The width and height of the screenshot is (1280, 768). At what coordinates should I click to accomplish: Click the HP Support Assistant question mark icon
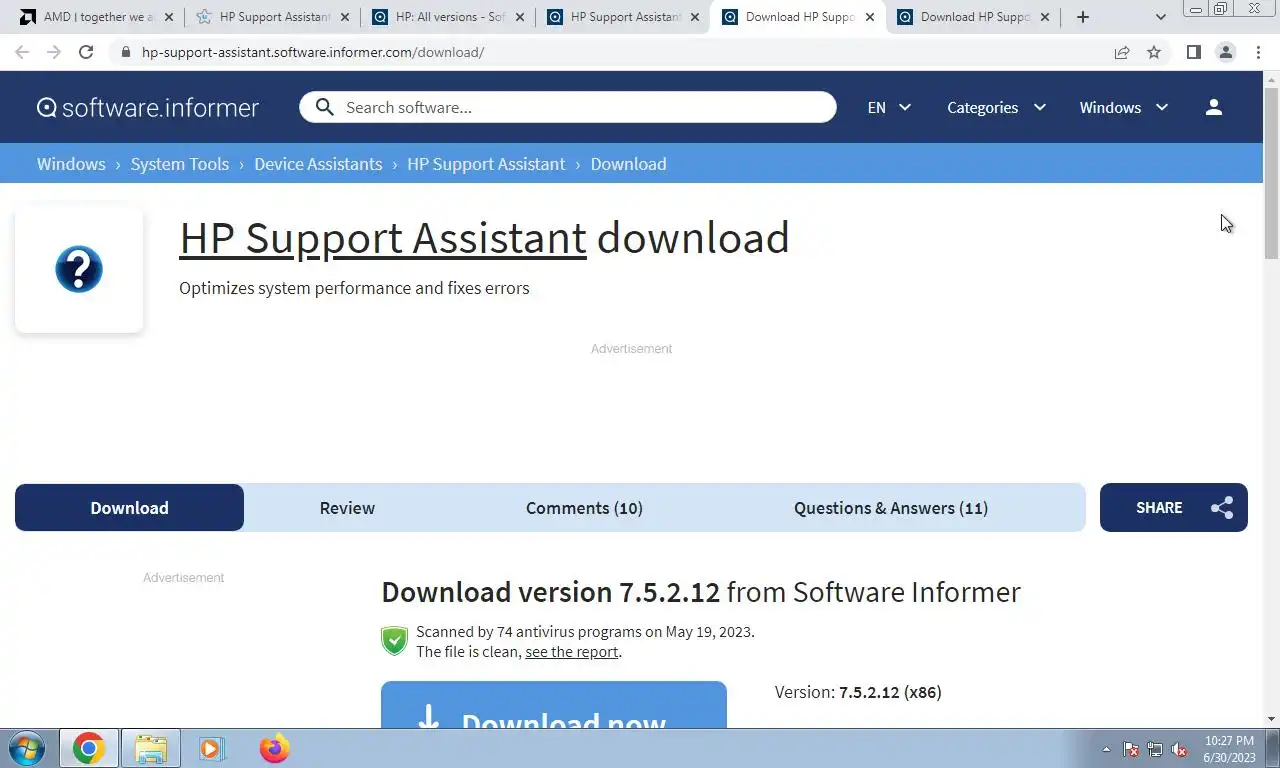click(x=79, y=269)
